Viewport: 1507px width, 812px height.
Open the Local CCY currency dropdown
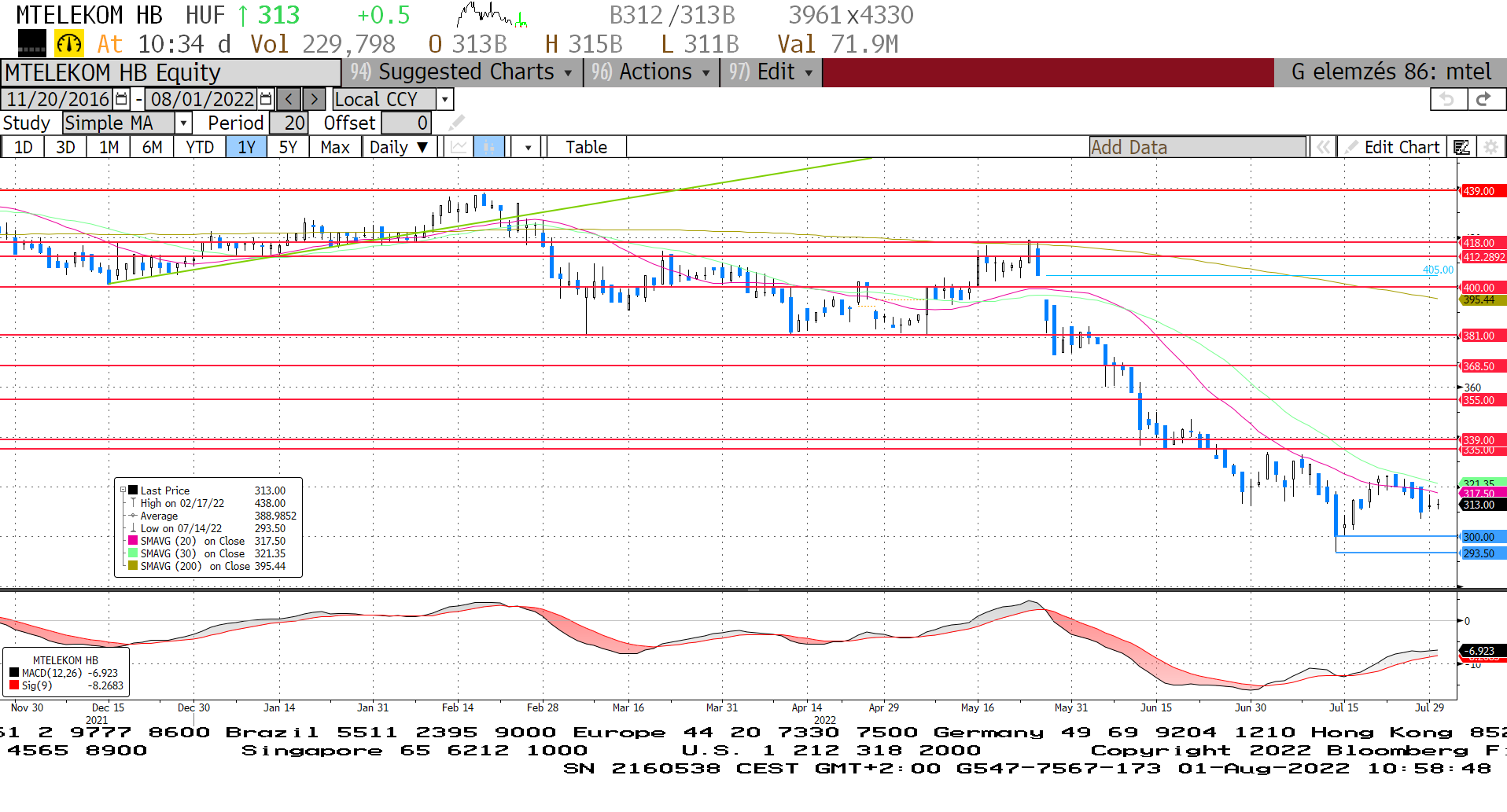pos(445,99)
